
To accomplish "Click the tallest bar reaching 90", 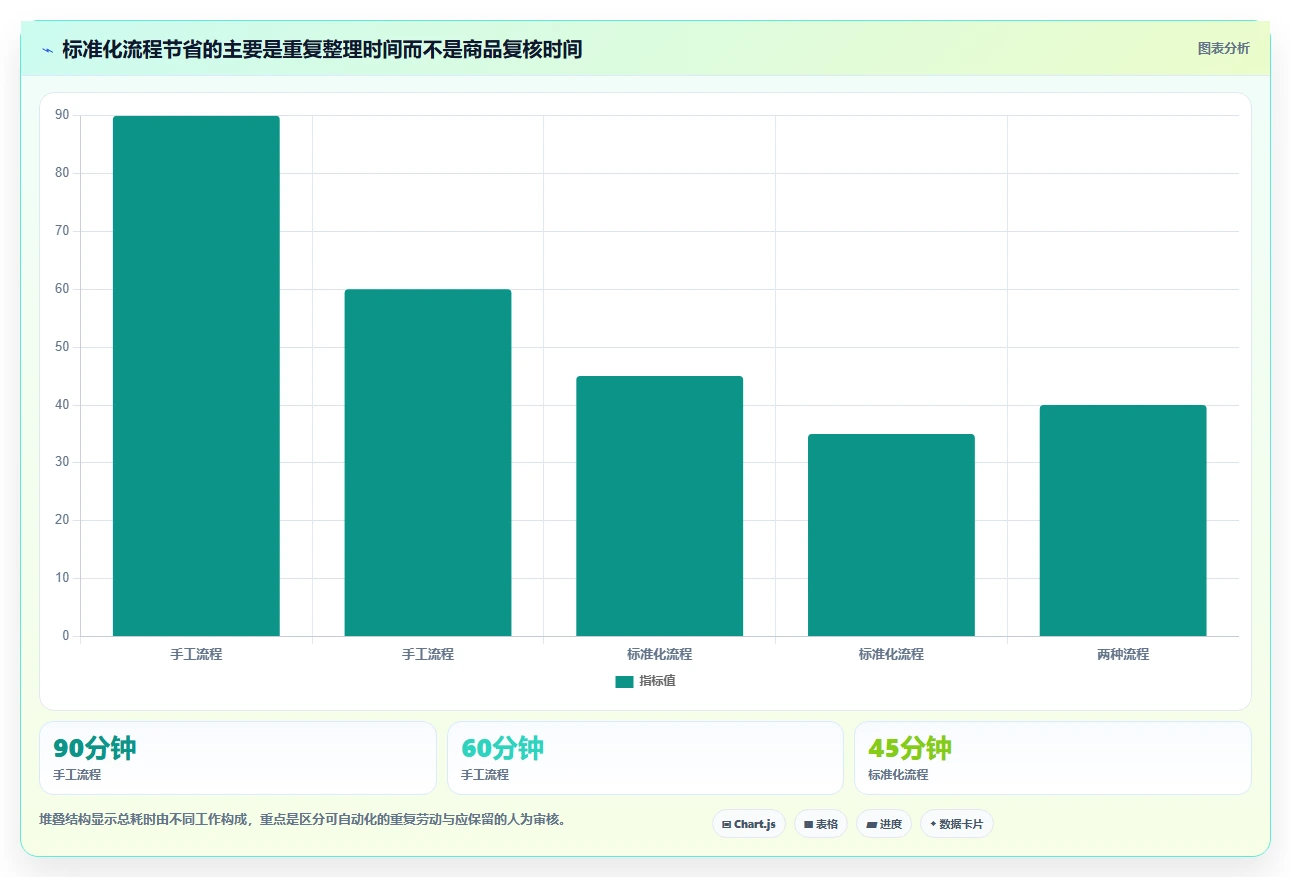I will click(196, 376).
